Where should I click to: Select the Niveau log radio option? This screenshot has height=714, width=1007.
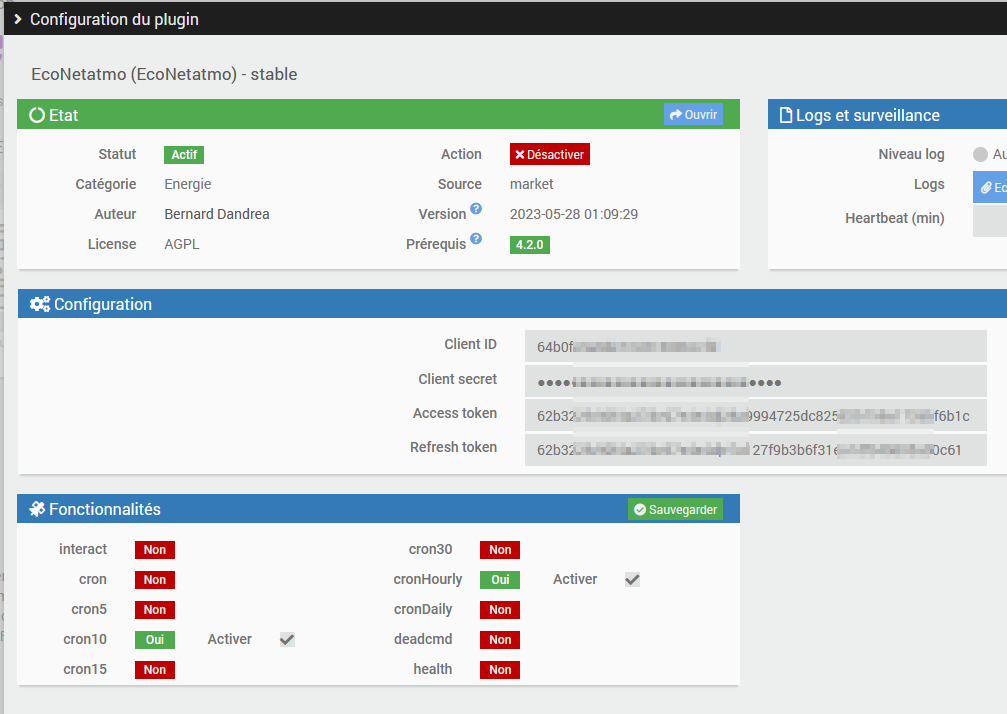[980, 155]
